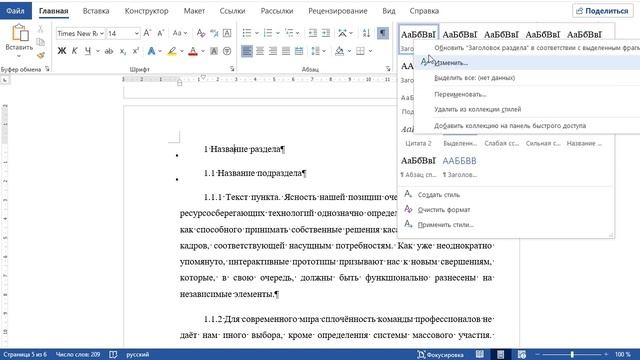640x360 pixels.
Task: Open the underline style dropdown arrow
Action: (x=98, y=51)
